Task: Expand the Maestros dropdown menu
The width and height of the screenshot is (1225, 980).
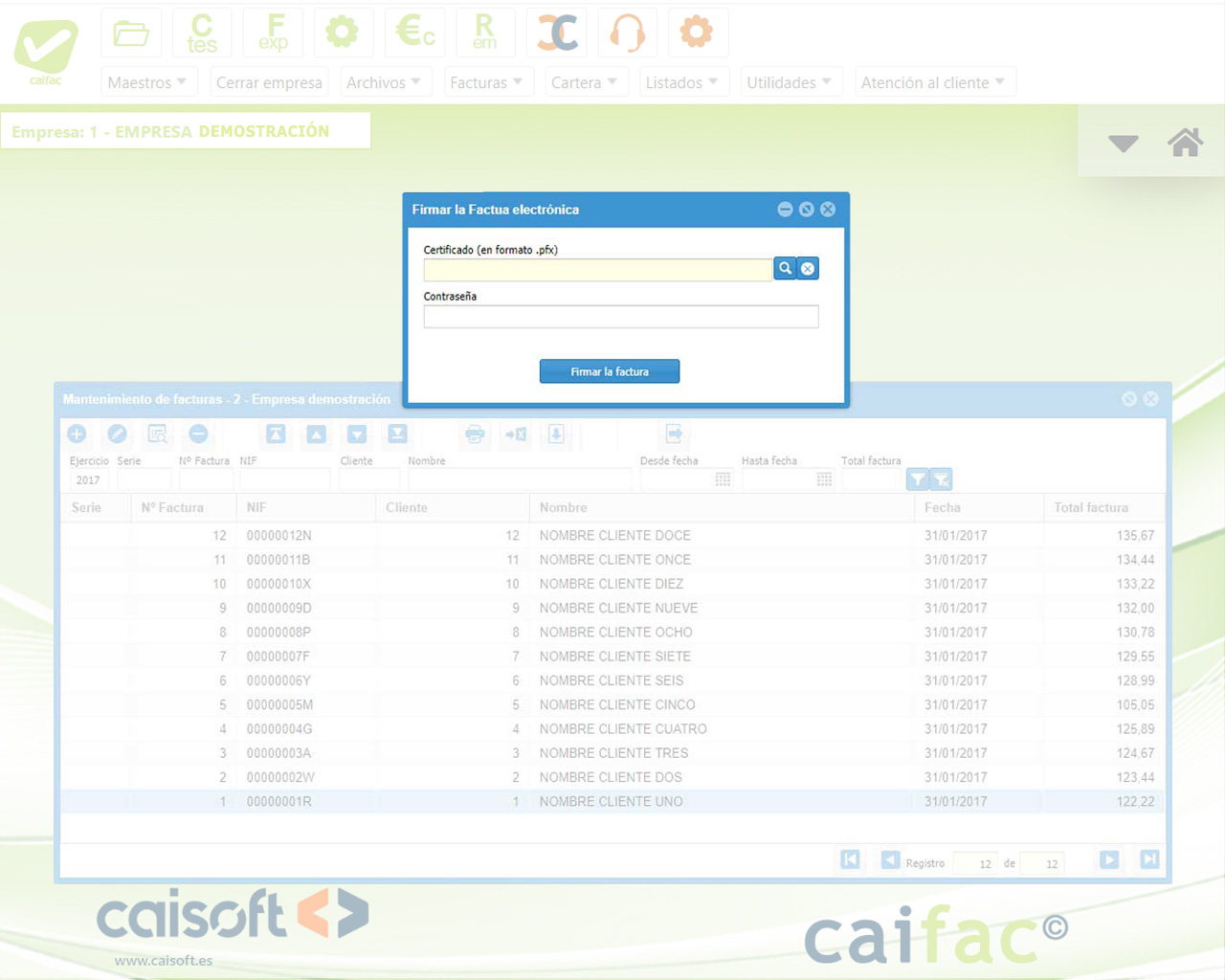Action: 147,82
